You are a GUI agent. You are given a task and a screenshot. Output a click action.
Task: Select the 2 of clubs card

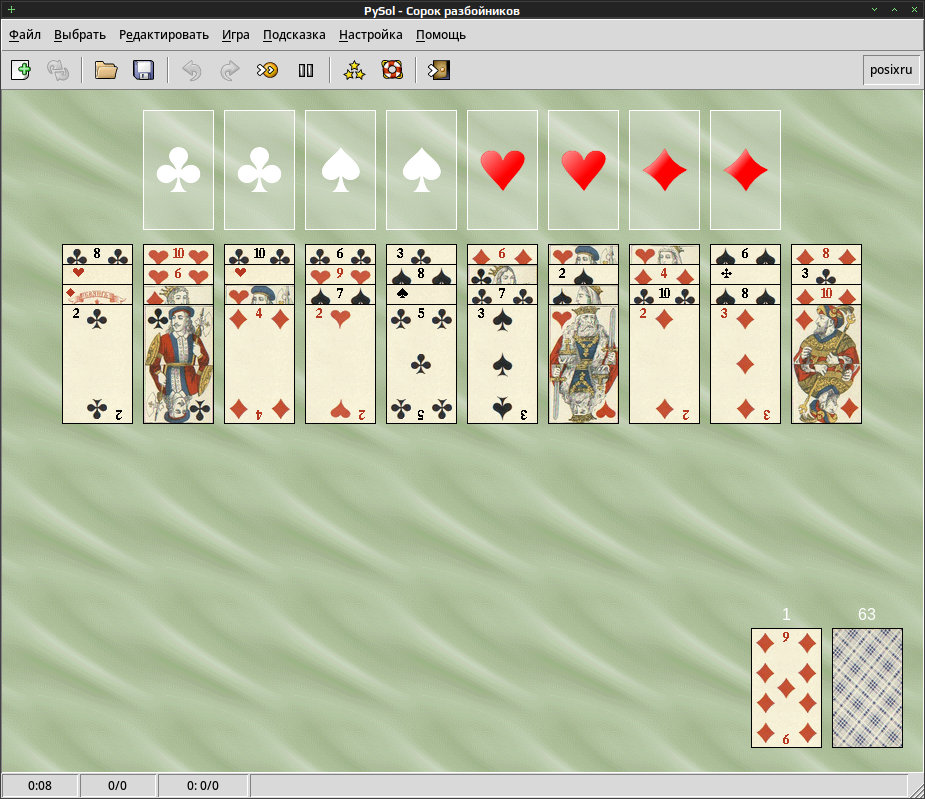(x=97, y=364)
